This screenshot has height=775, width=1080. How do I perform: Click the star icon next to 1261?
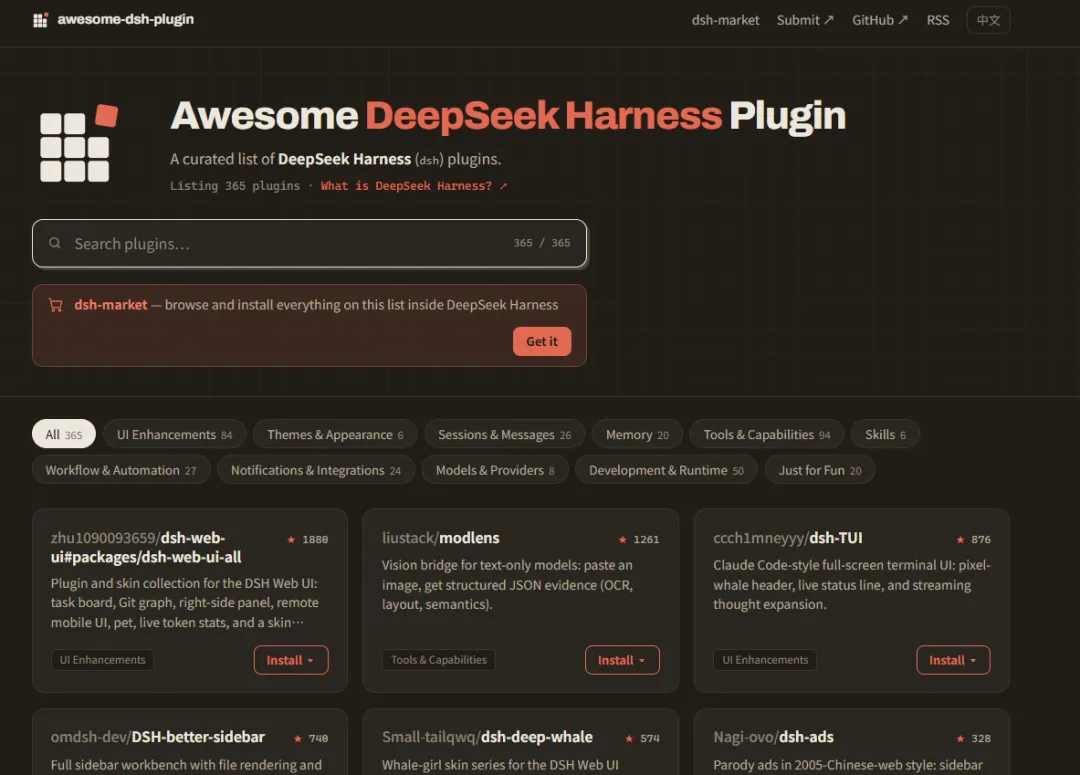pyautogui.click(x=623, y=539)
